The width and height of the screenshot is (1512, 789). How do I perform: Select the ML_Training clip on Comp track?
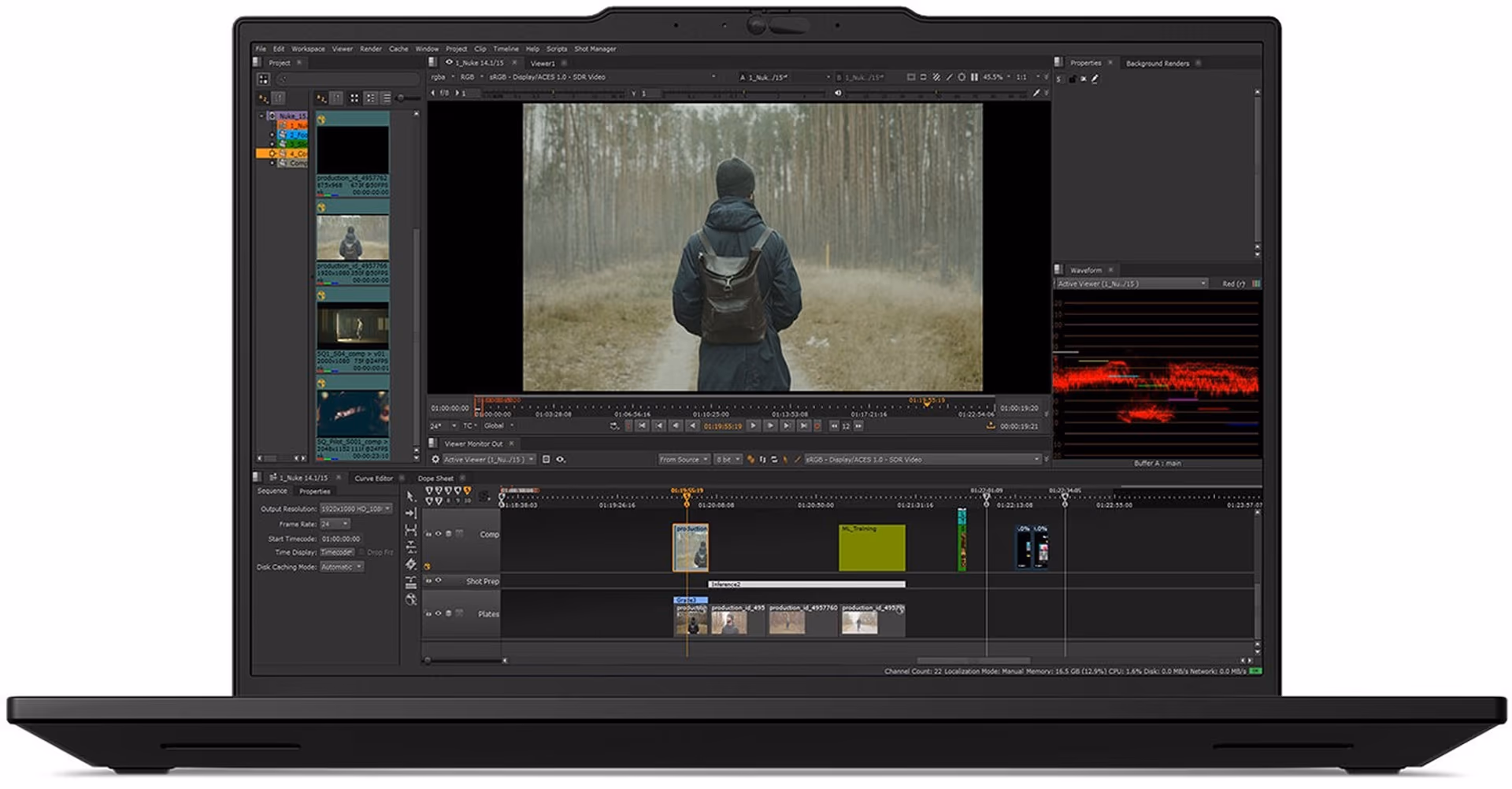coord(872,548)
